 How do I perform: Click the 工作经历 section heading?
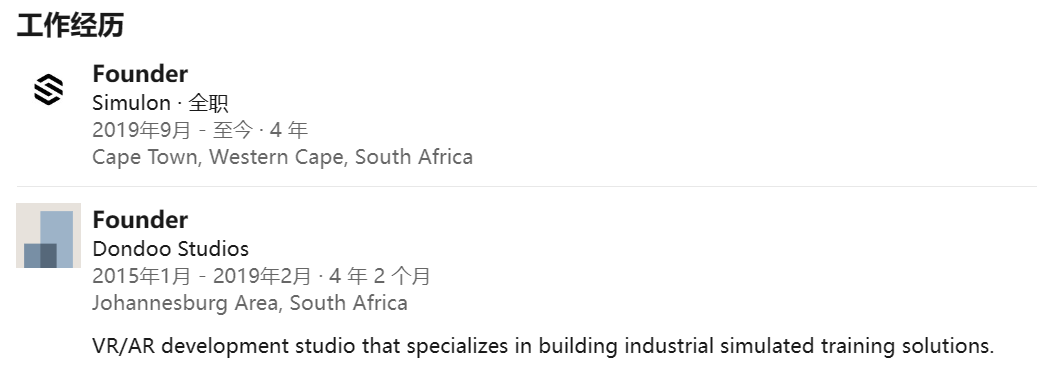tap(70, 26)
